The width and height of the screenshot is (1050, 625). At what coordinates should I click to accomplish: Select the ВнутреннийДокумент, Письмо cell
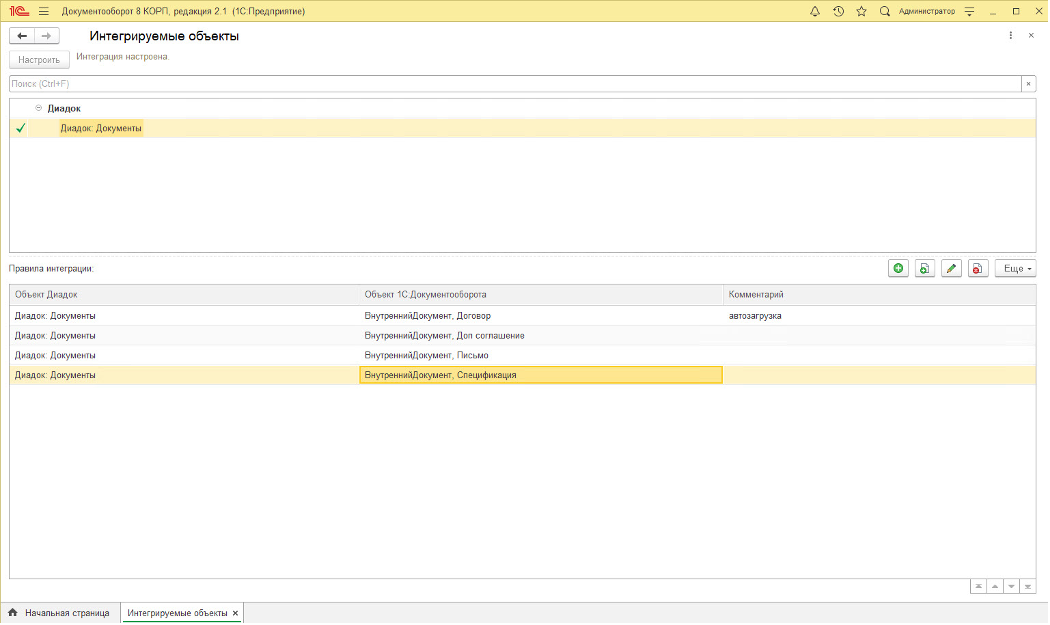click(541, 355)
